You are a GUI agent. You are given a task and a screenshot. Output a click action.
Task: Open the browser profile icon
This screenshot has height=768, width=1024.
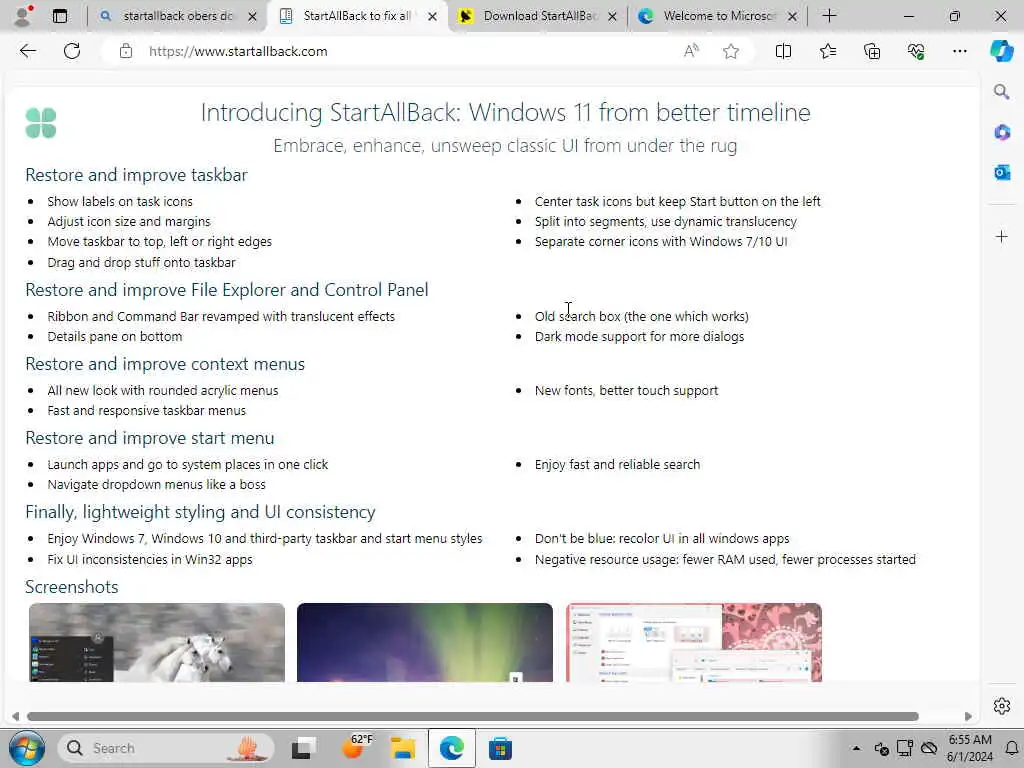tap(23, 16)
